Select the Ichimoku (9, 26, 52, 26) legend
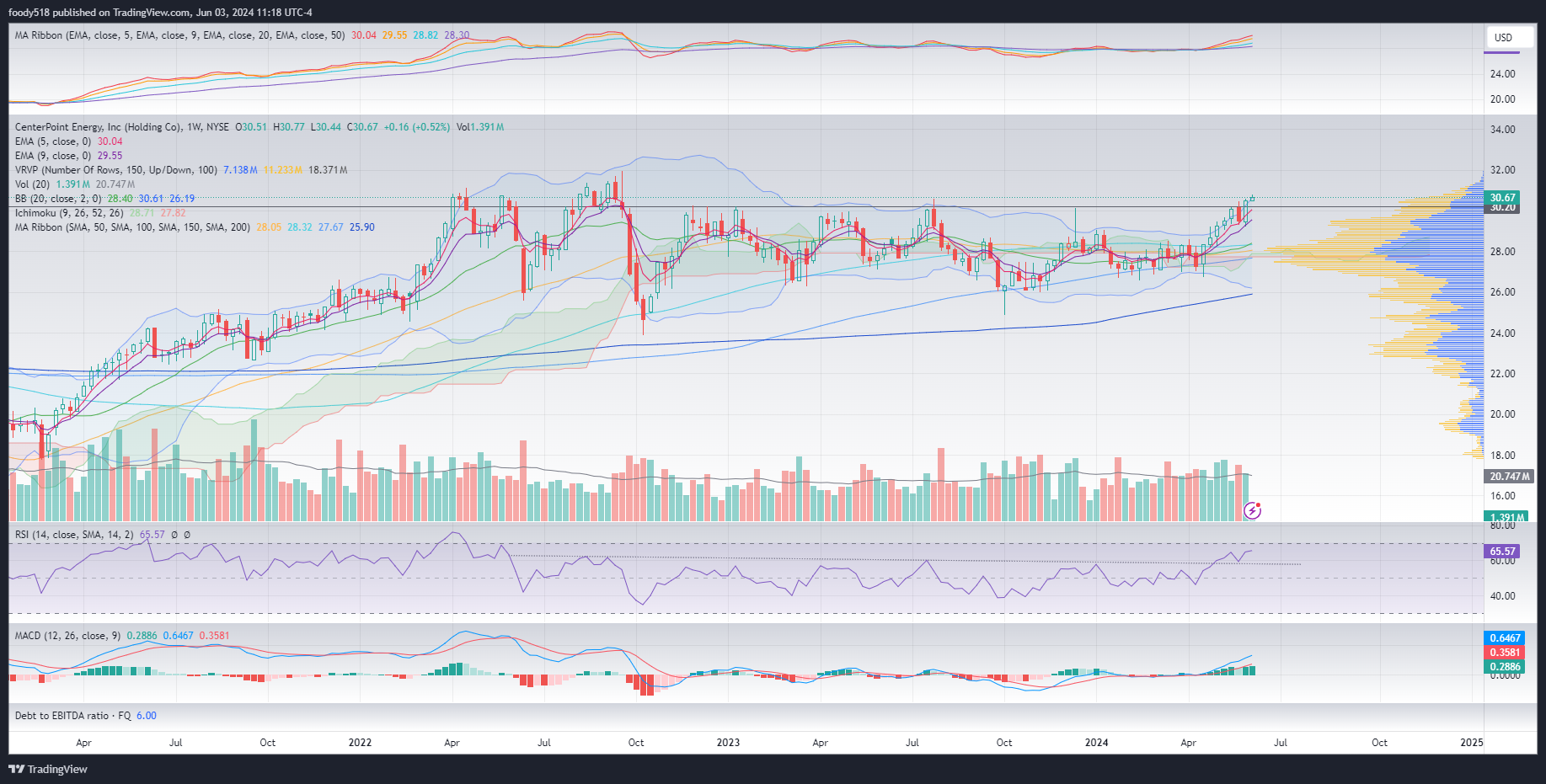 pos(69,213)
